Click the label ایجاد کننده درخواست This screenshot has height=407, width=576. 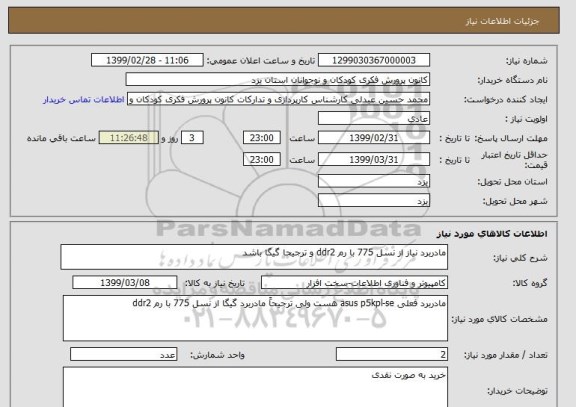506,100
